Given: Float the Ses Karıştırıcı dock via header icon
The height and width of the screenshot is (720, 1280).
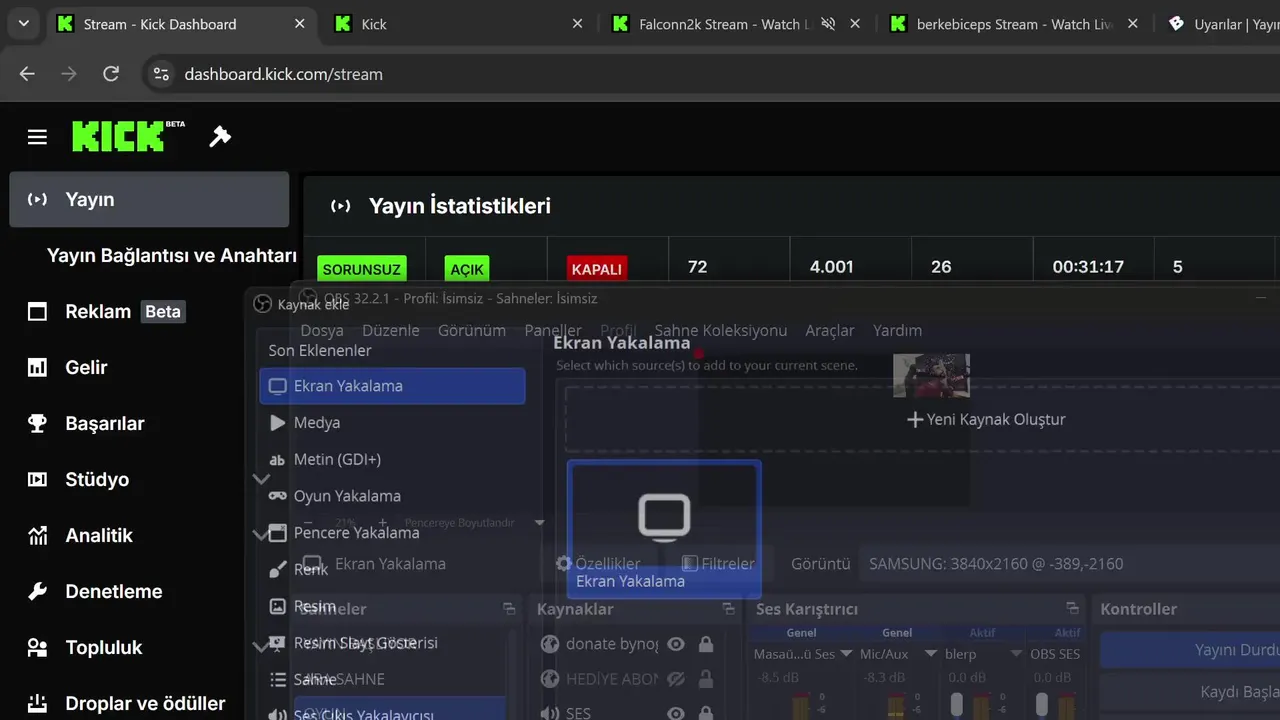Looking at the screenshot, I should (x=1073, y=609).
